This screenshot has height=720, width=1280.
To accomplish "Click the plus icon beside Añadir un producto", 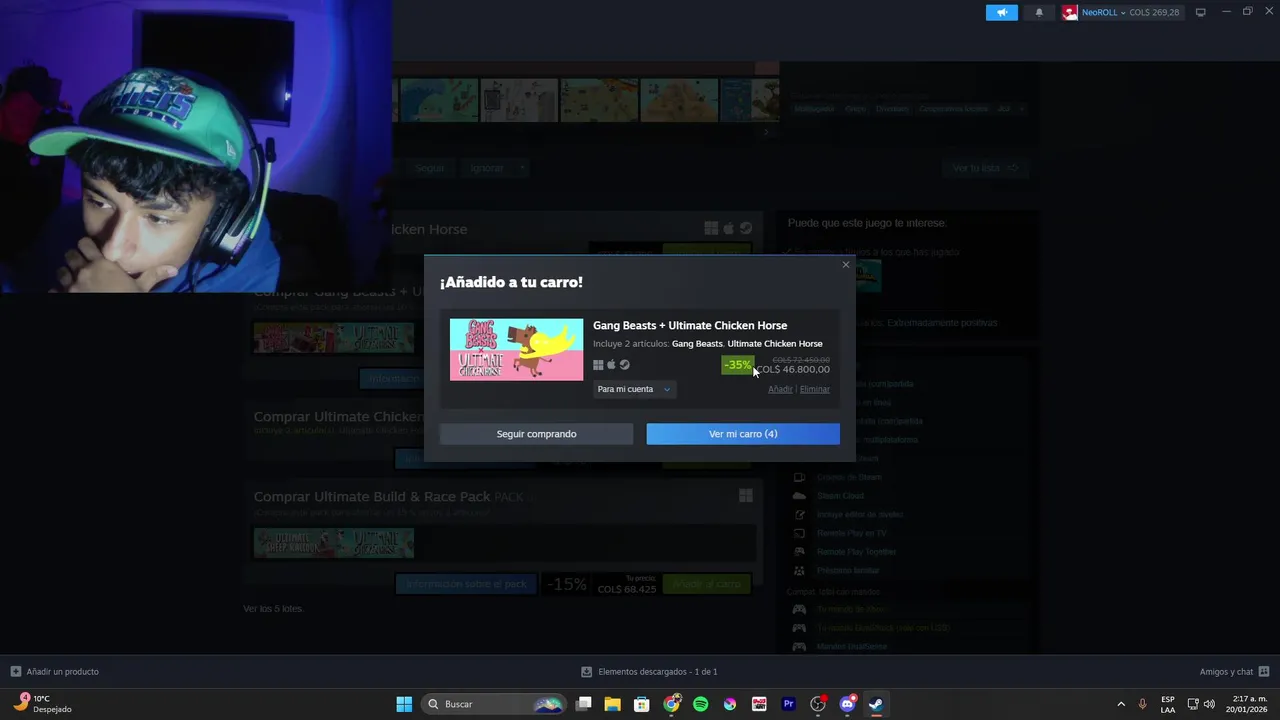I will (x=16, y=672).
